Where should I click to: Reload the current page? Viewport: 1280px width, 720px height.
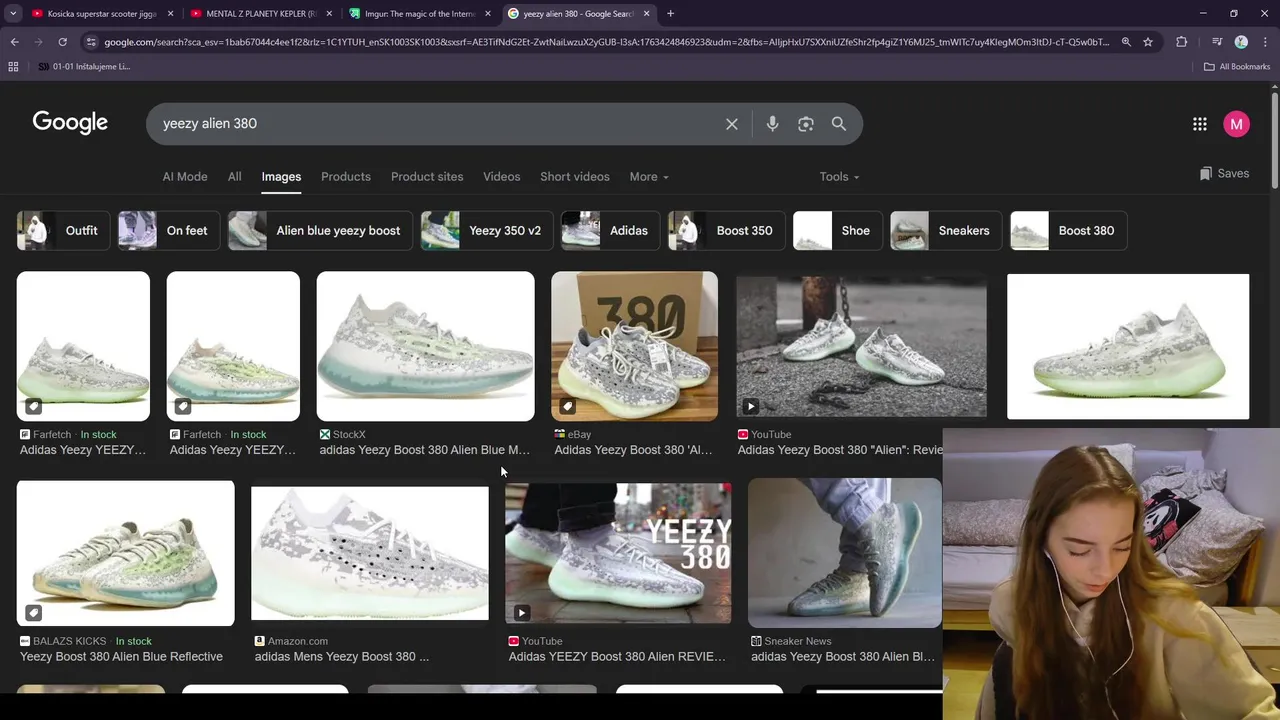pyautogui.click(x=62, y=42)
